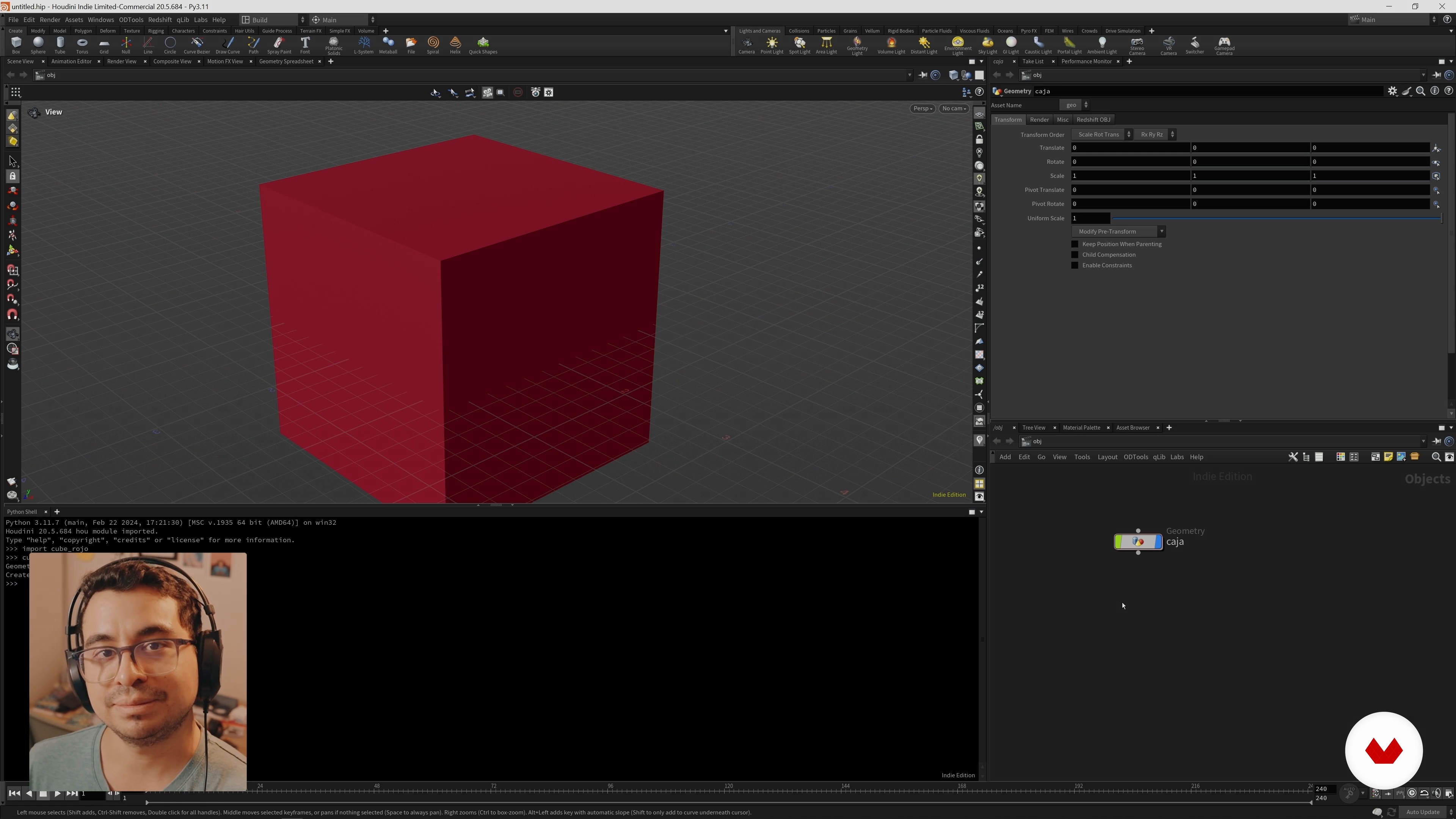
Task: Toggle Child Compensation checkbox
Action: (x=1075, y=255)
